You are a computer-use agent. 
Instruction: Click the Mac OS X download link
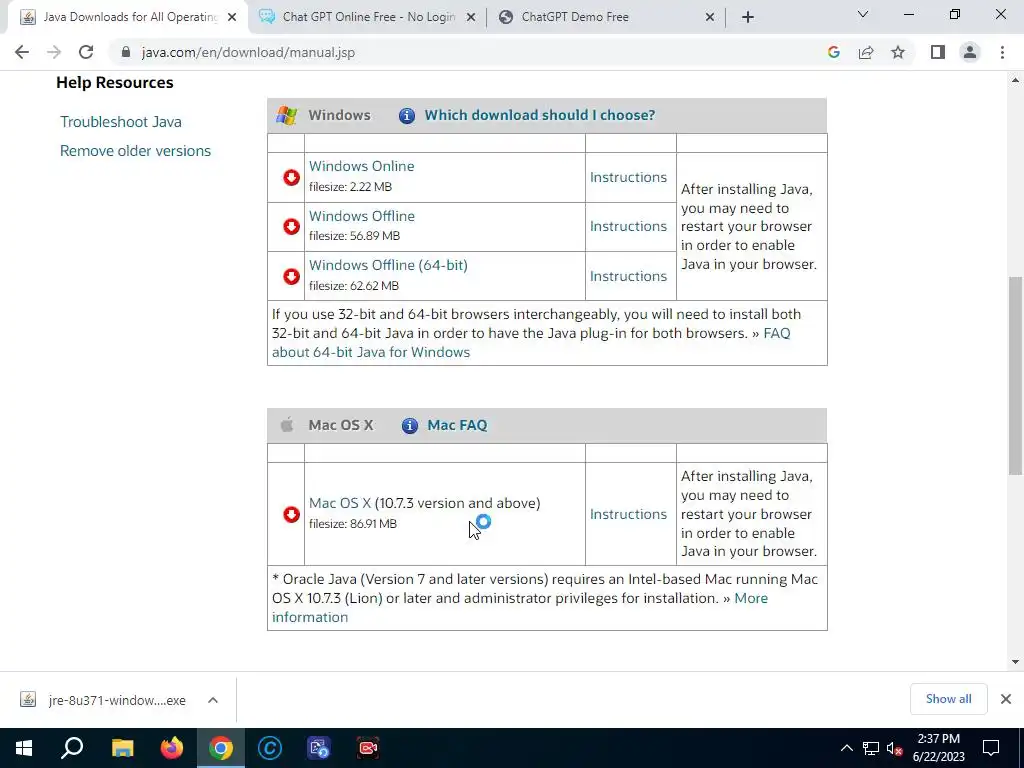[340, 504]
